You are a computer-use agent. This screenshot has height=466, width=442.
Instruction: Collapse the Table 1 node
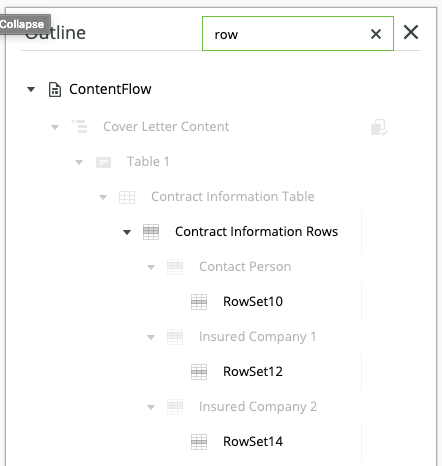79,162
